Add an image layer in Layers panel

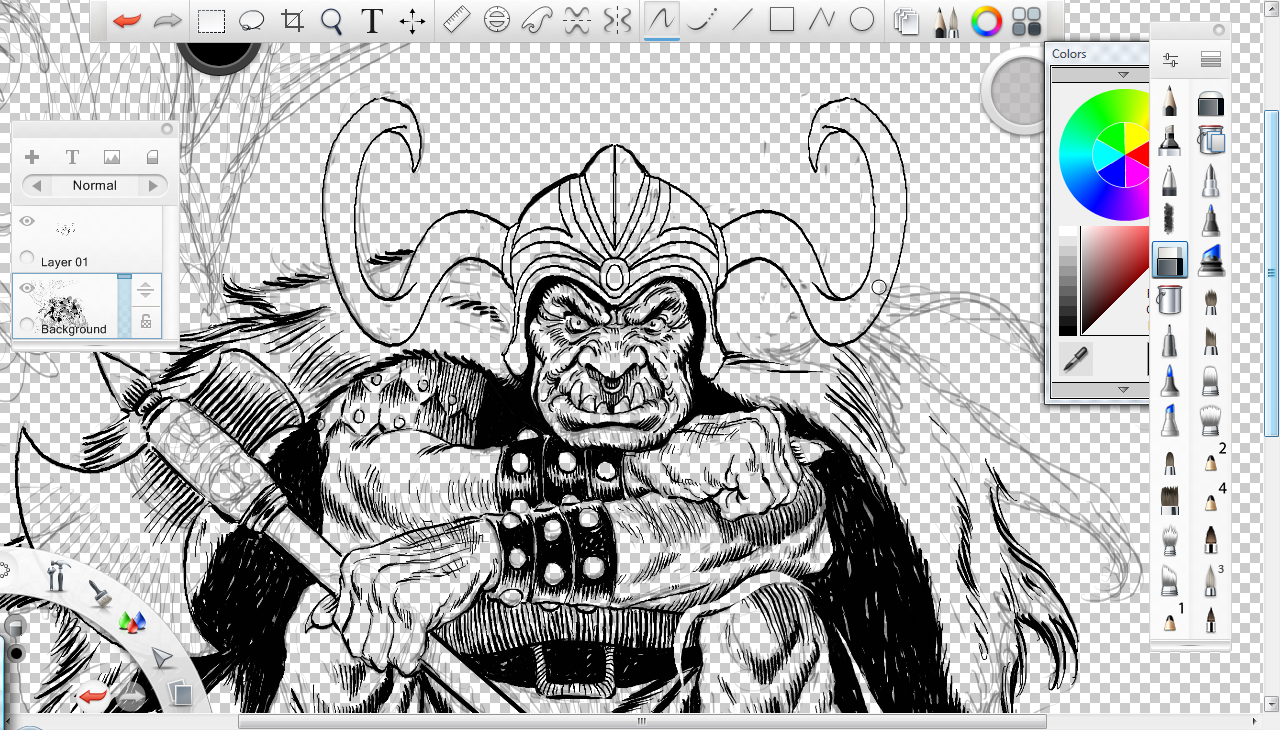(112, 157)
